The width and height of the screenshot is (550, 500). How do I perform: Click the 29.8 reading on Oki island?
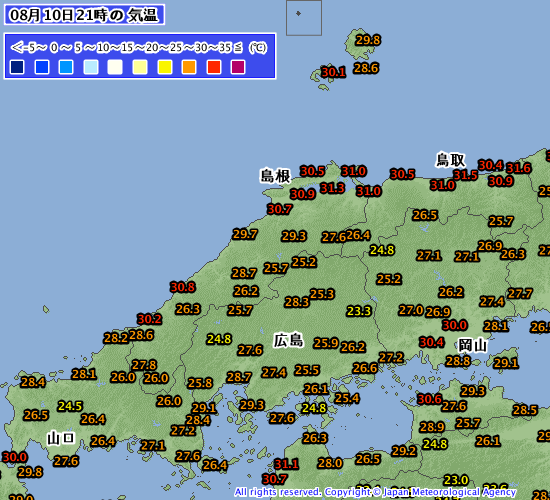pyautogui.click(x=368, y=40)
